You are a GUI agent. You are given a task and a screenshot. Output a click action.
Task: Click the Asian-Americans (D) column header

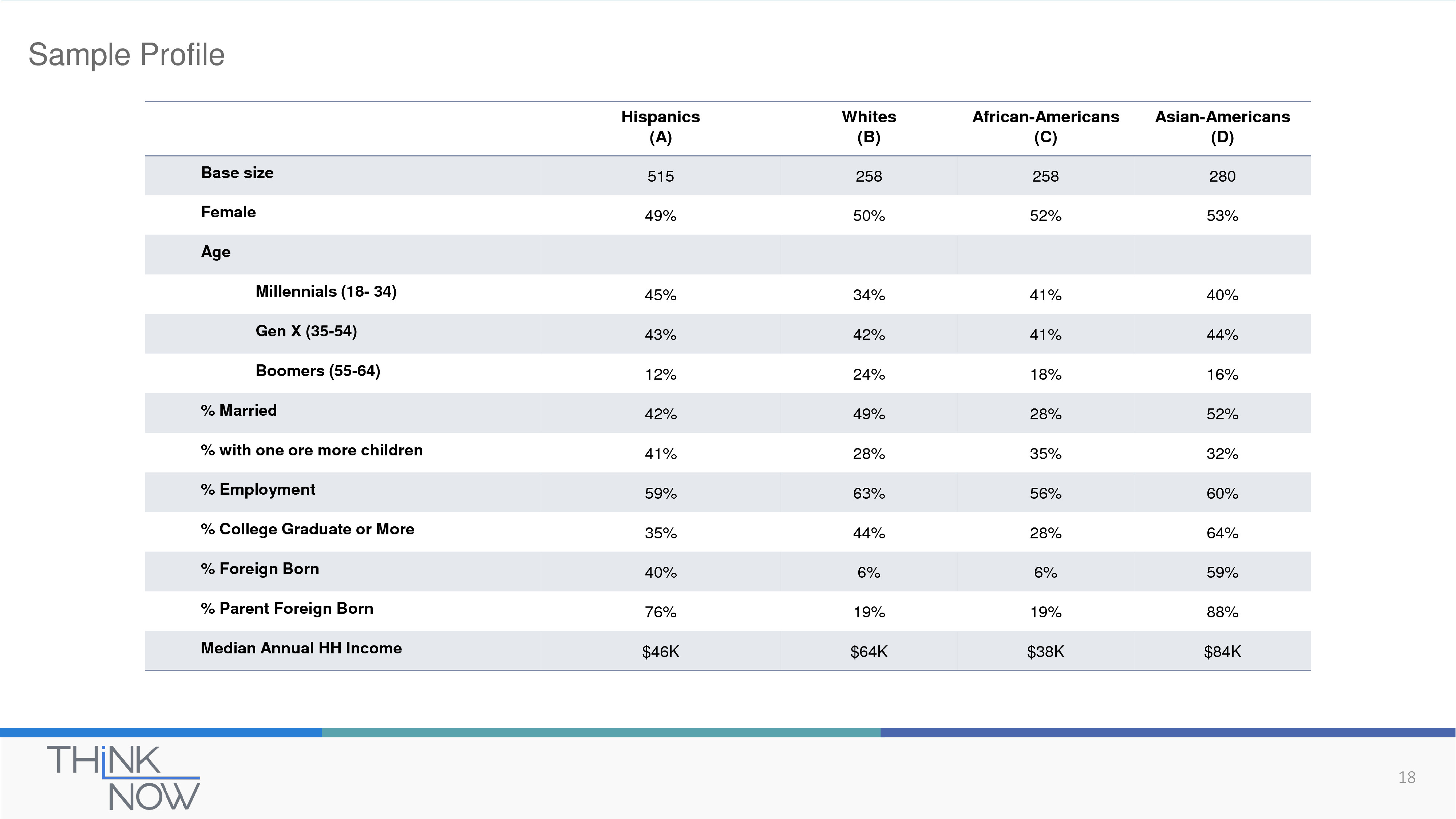pyautogui.click(x=1222, y=127)
